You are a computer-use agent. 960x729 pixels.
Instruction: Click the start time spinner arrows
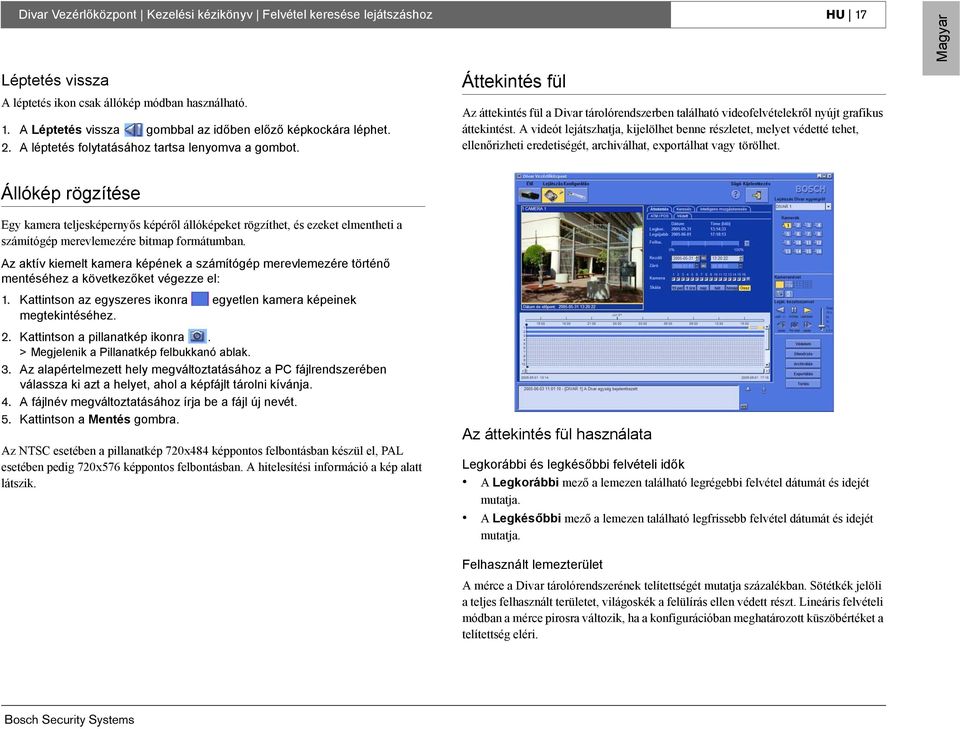click(x=741, y=259)
